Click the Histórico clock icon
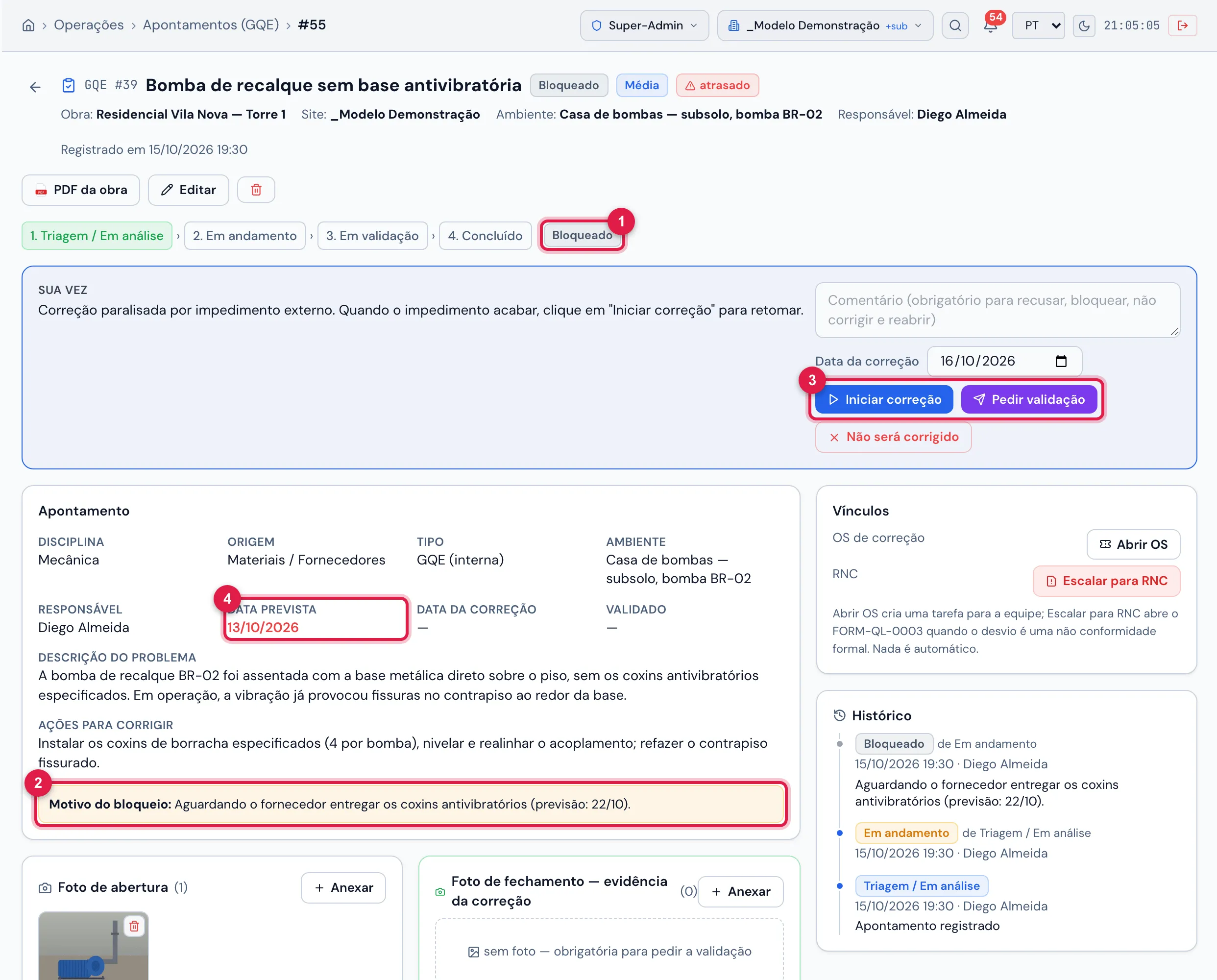Image resolution: width=1217 pixels, height=980 pixels. point(839,715)
